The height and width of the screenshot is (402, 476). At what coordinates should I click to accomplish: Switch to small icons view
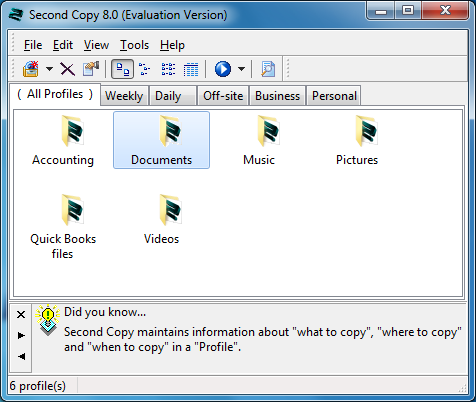144,69
